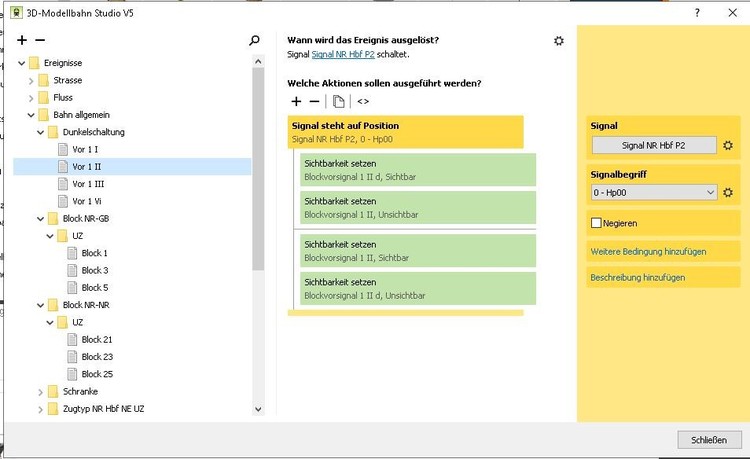Screen dimensions: 750x459
Task: Click gear icon next to Signalbegriff dropdown
Action: tap(728, 192)
